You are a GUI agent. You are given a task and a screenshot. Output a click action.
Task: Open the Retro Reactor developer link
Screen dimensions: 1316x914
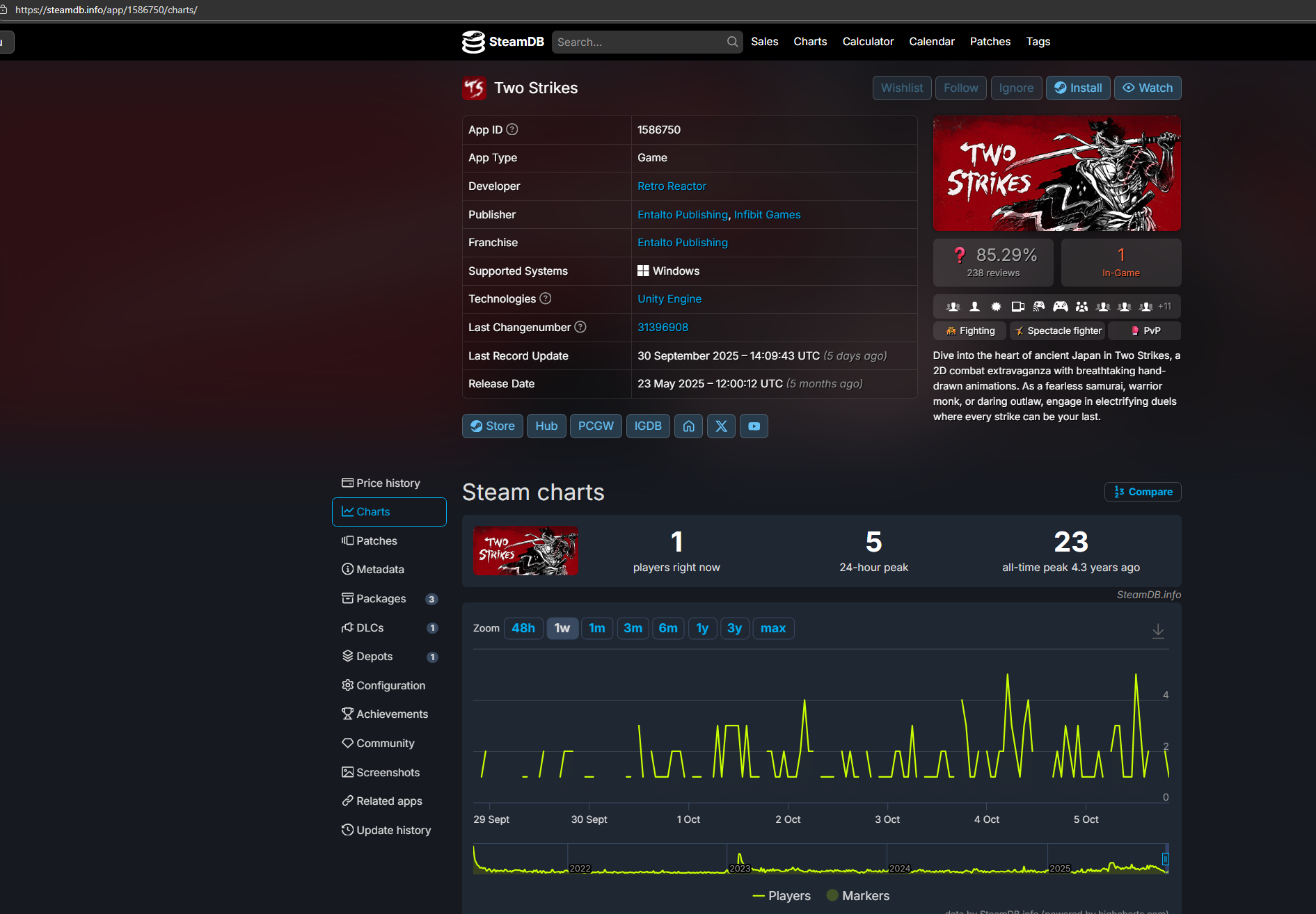pyautogui.click(x=672, y=186)
